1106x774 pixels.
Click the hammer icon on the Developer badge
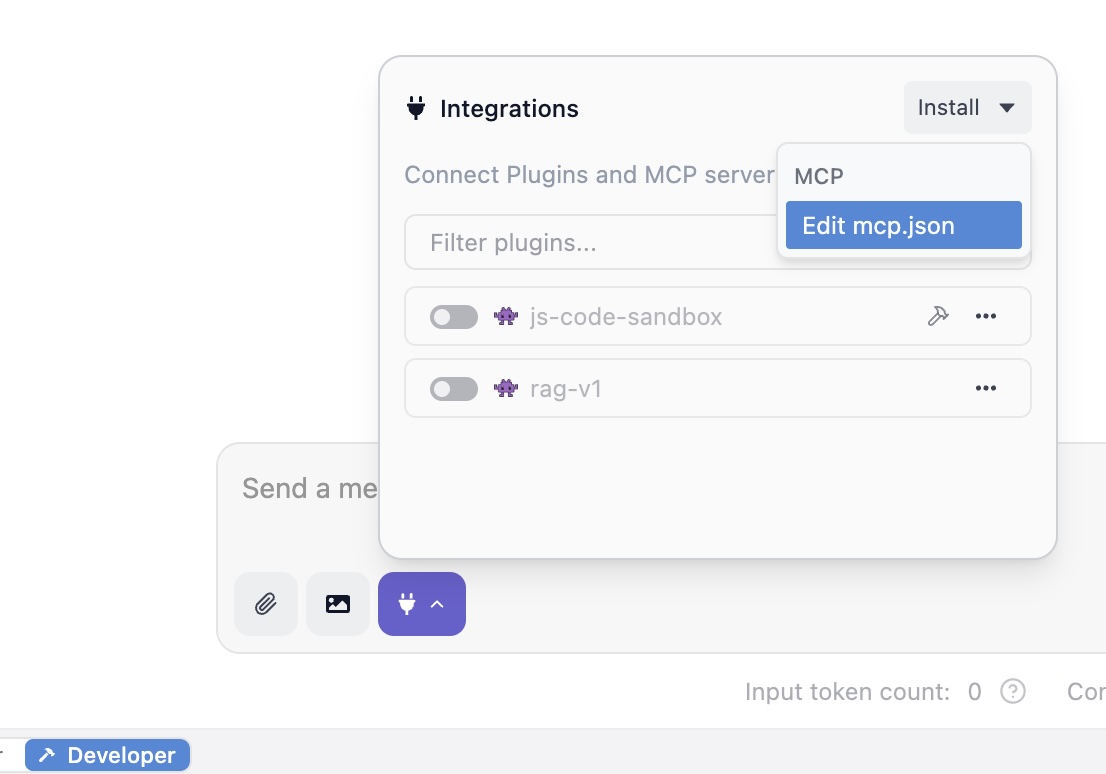tap(45, 755)
